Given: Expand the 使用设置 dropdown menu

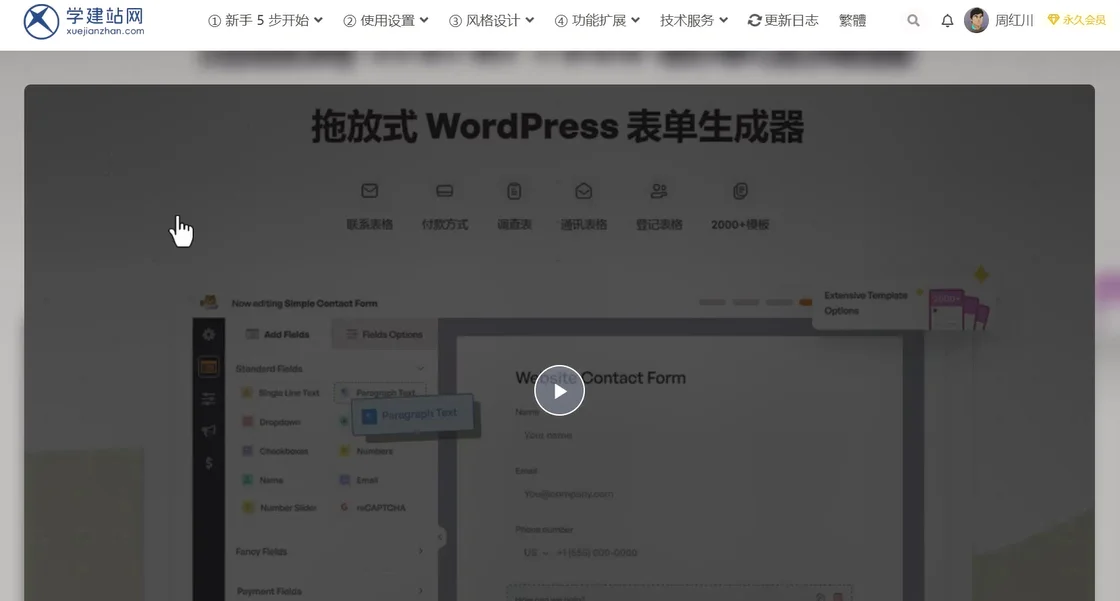Looking at the screenshot, I should [x=386, y=21].
